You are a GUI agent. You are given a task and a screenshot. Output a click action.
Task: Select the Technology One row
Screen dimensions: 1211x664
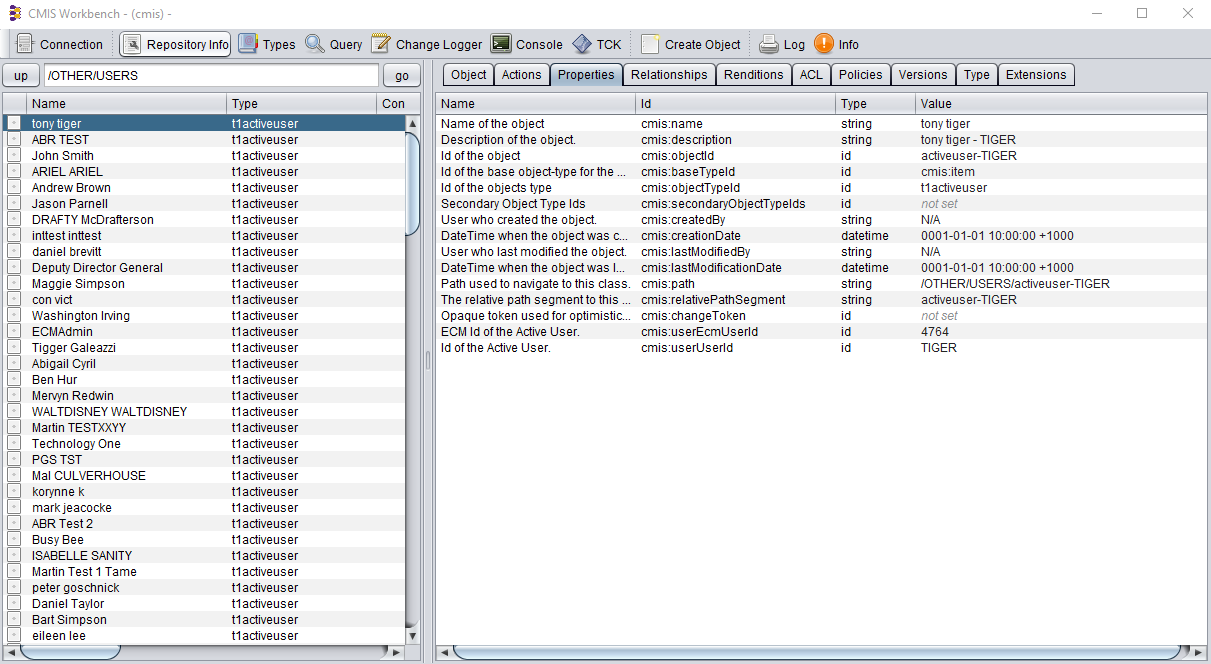205,444
